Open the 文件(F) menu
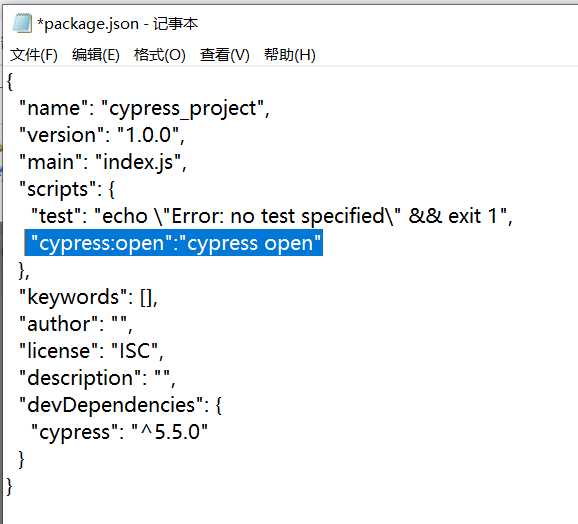The height and width of the screenshot is (524, 578). [34, 55]
